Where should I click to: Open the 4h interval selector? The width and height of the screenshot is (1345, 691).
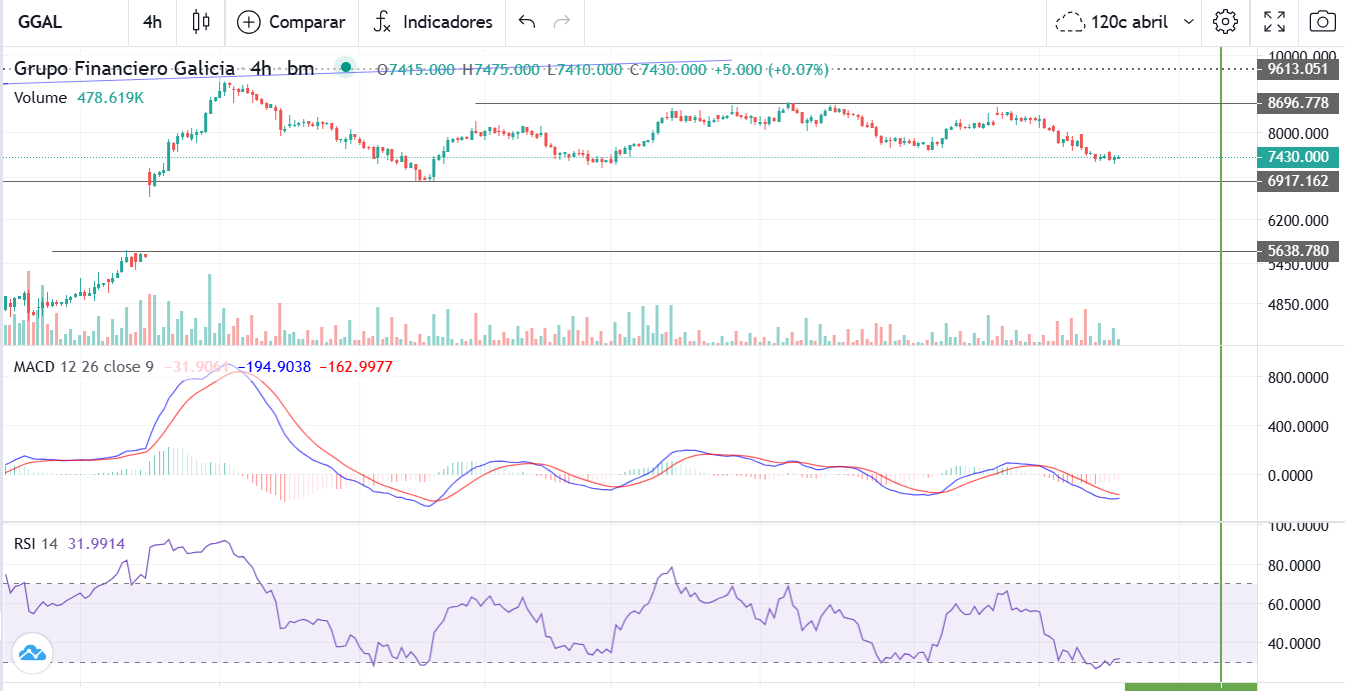click(152, 22)
